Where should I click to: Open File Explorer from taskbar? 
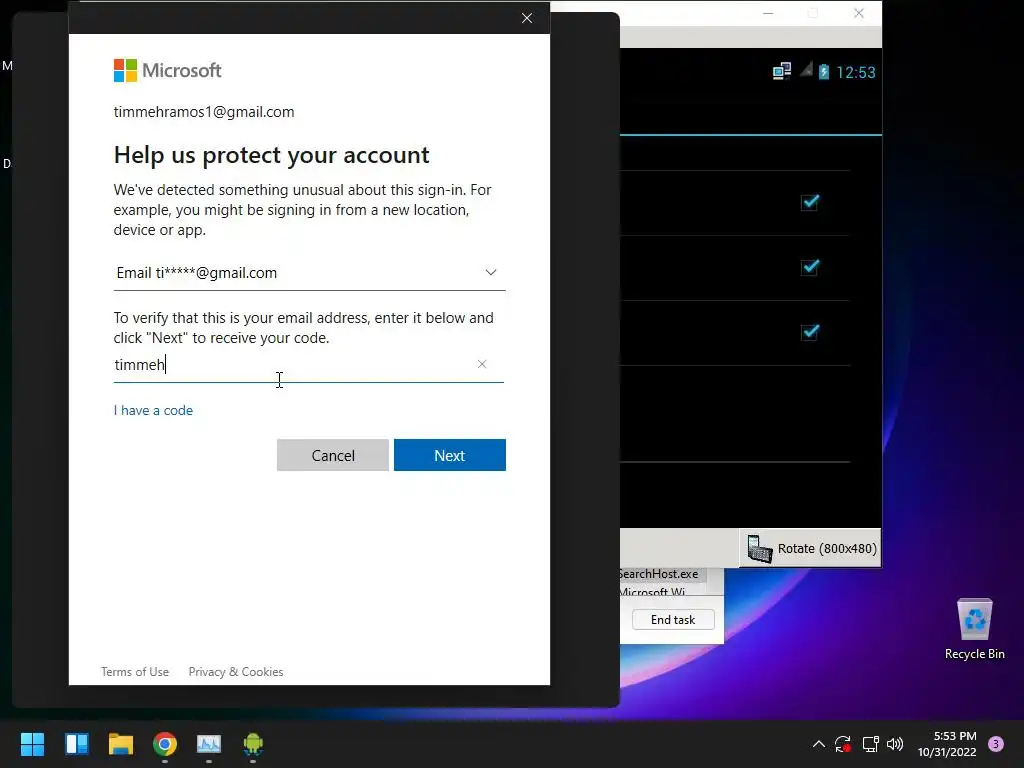(121, 744)
